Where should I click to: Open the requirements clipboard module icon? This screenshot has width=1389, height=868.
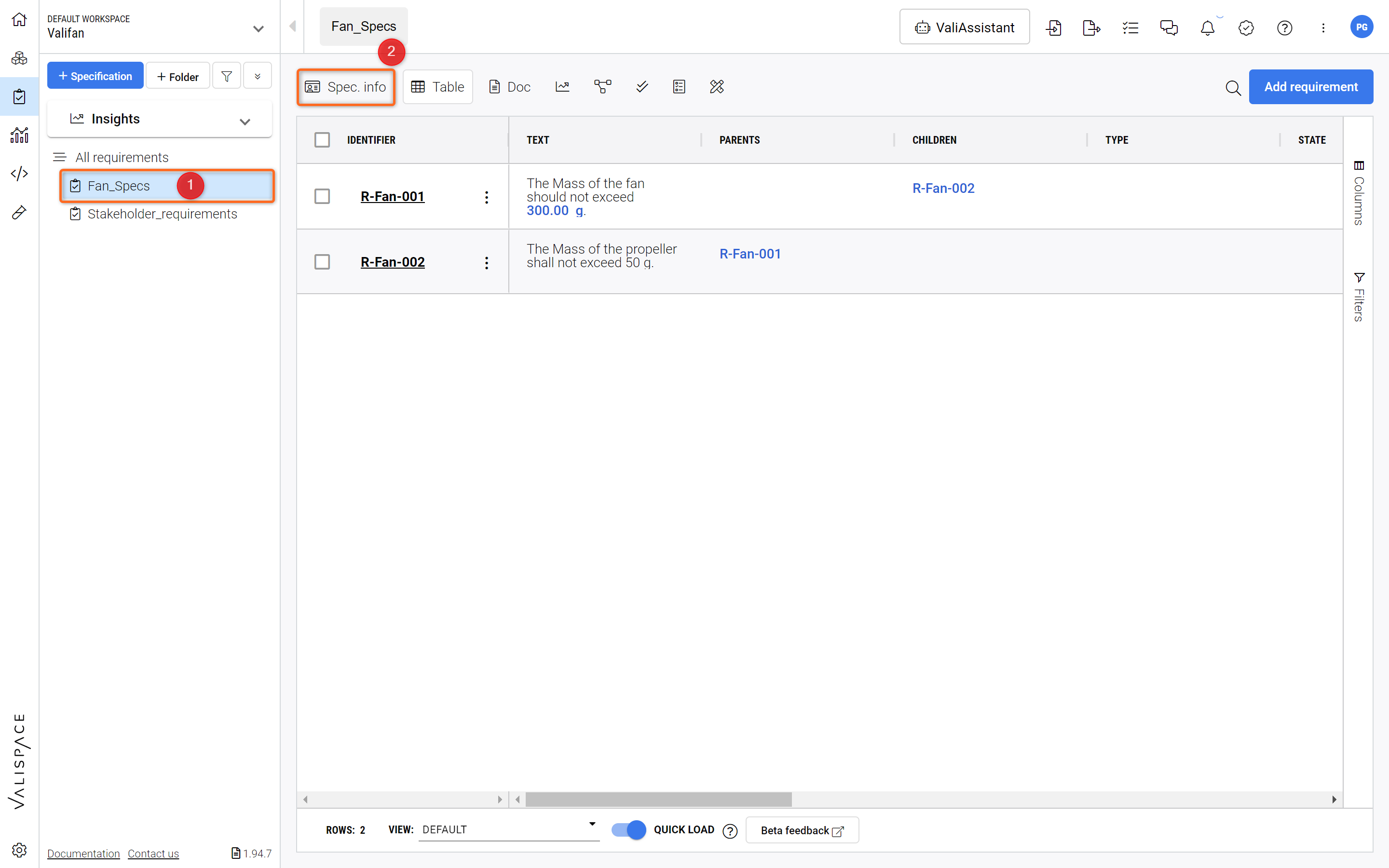19,96
